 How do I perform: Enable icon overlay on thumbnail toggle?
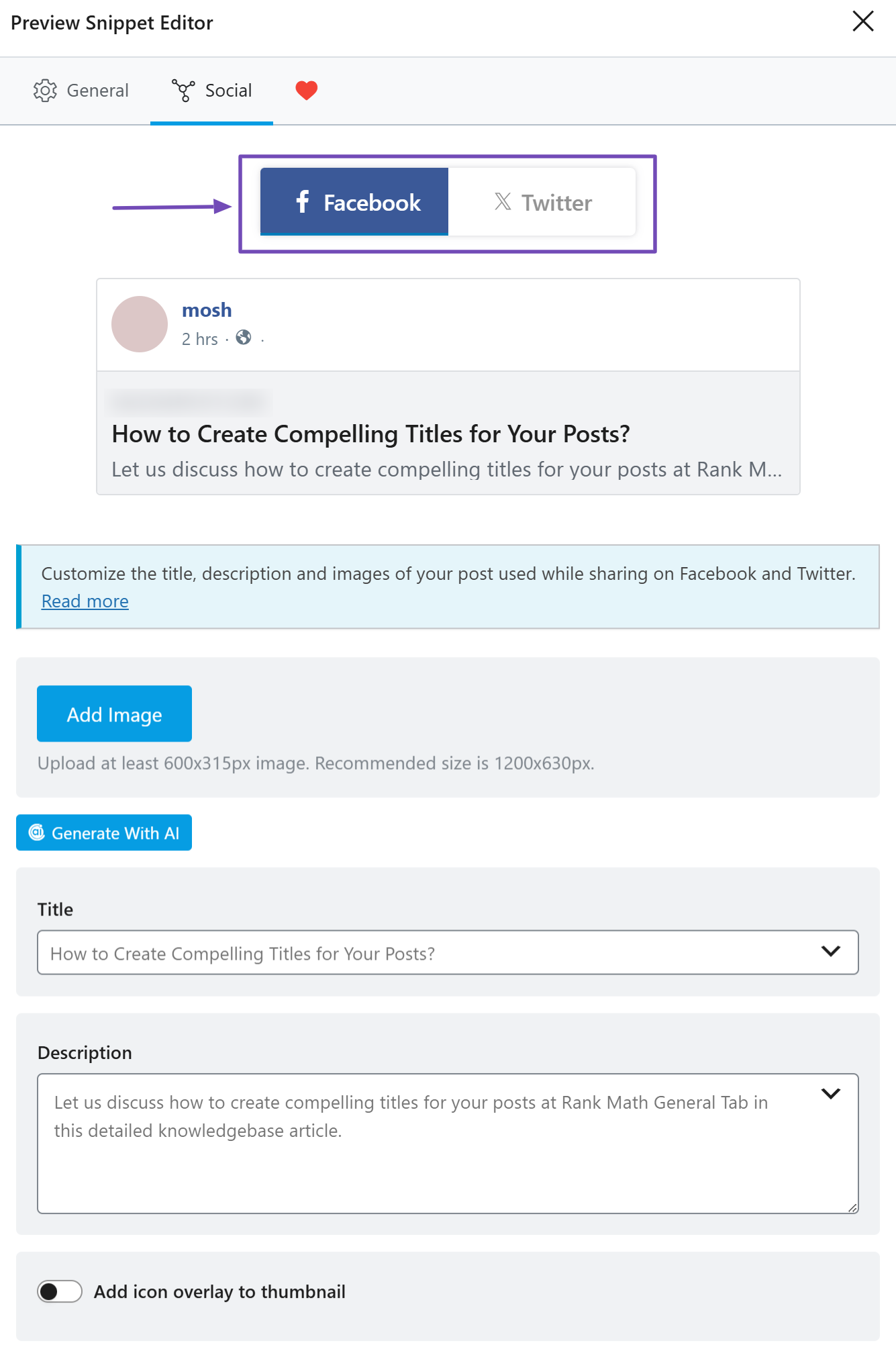pos(60,1292)
